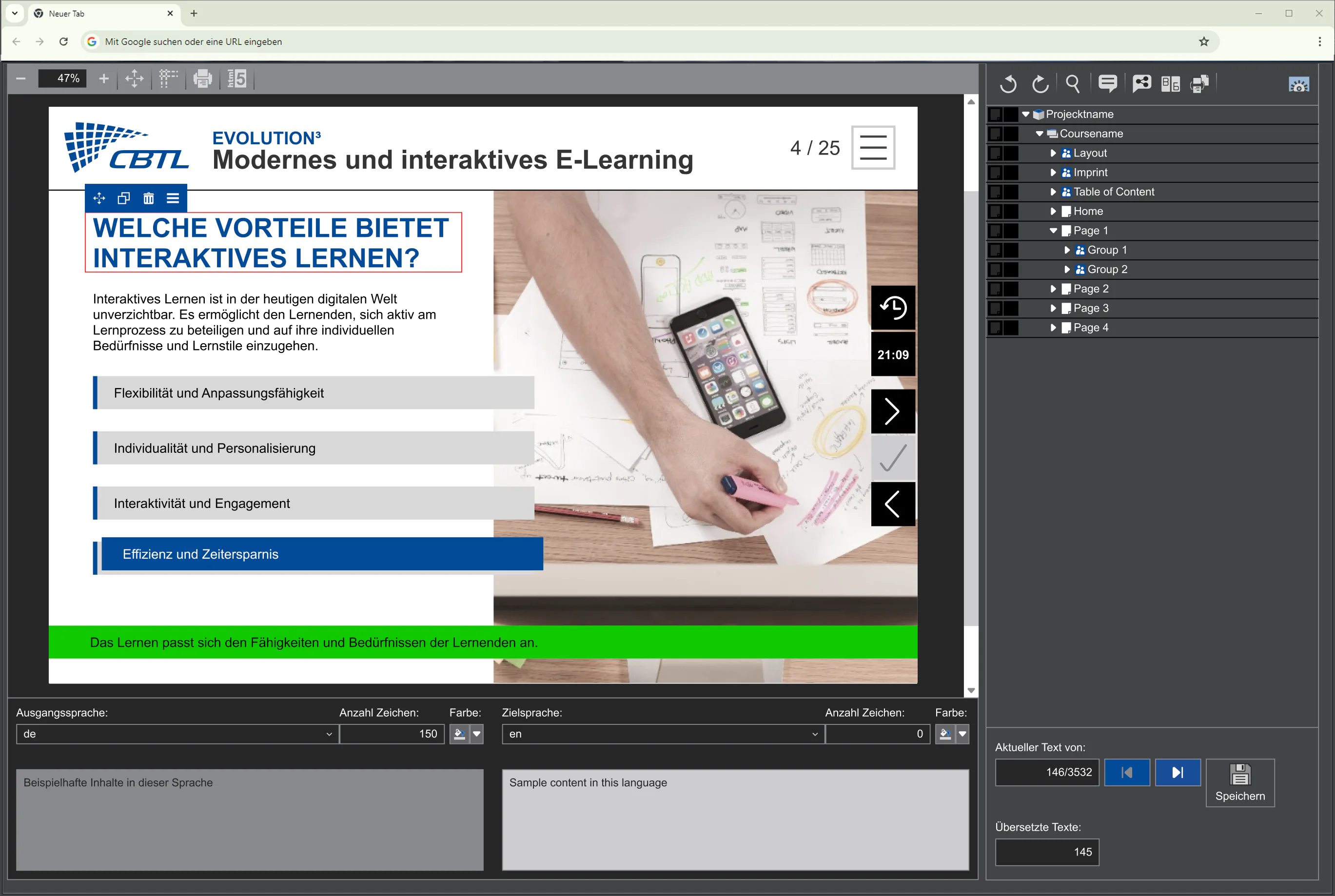1335x896 pixels.
Task: Delete the selected heading with trash icon
Action: coord(149,198)
